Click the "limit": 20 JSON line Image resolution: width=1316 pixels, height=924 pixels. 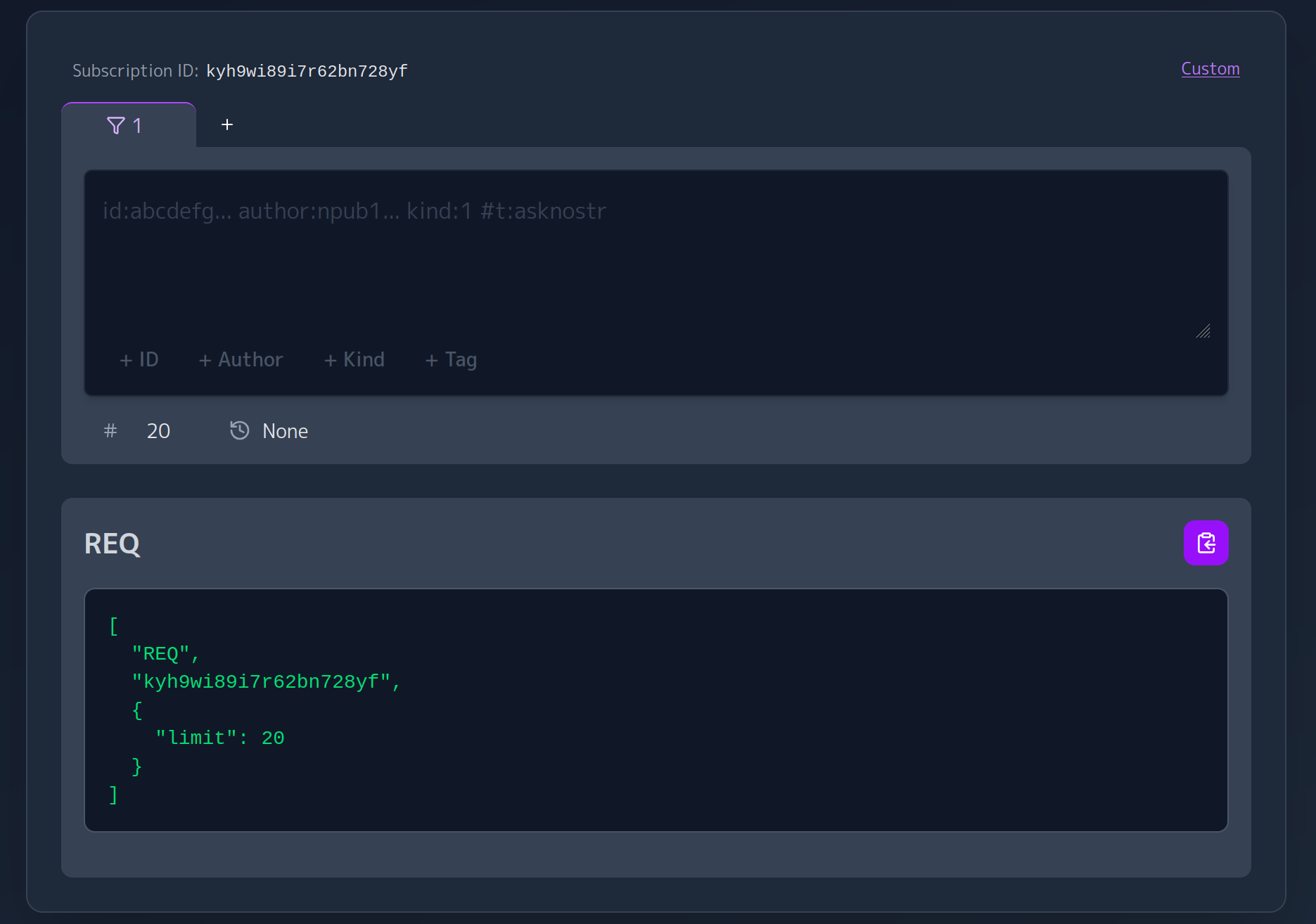[220, 738]
